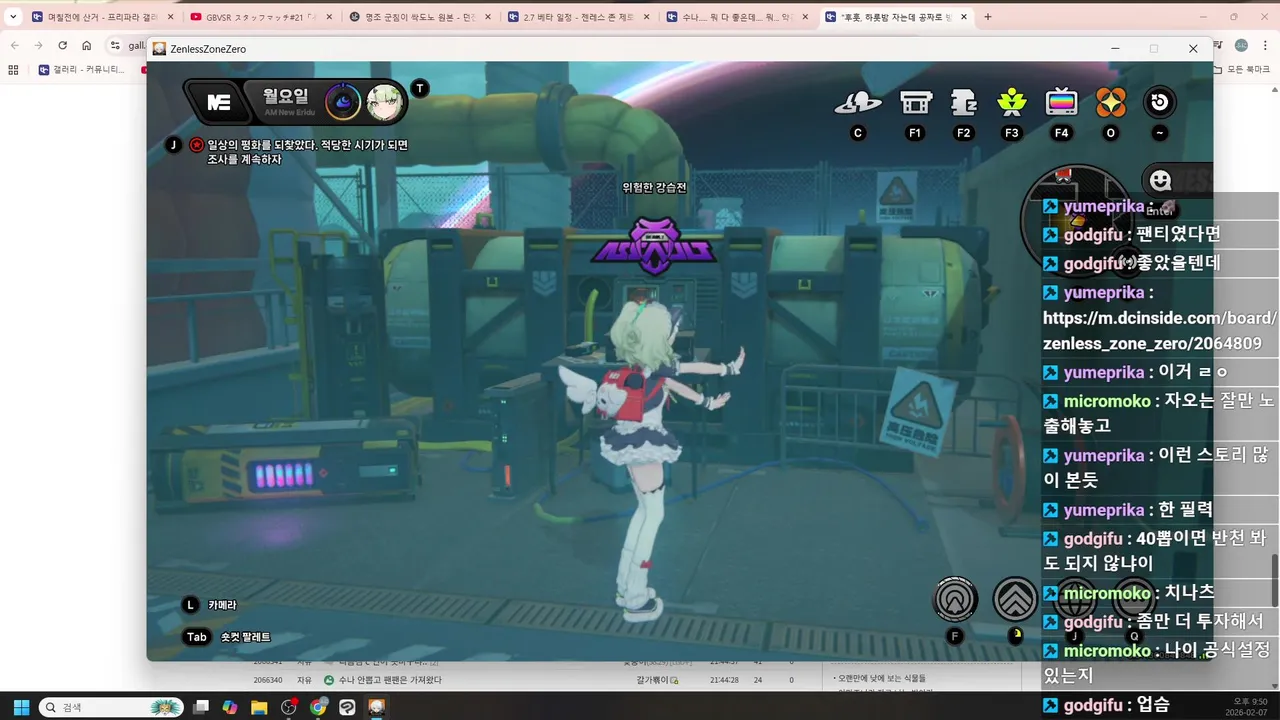Click the Windows taskbar search box
1280x720 pixels.
pyautogui.click(x=110, y=707)
